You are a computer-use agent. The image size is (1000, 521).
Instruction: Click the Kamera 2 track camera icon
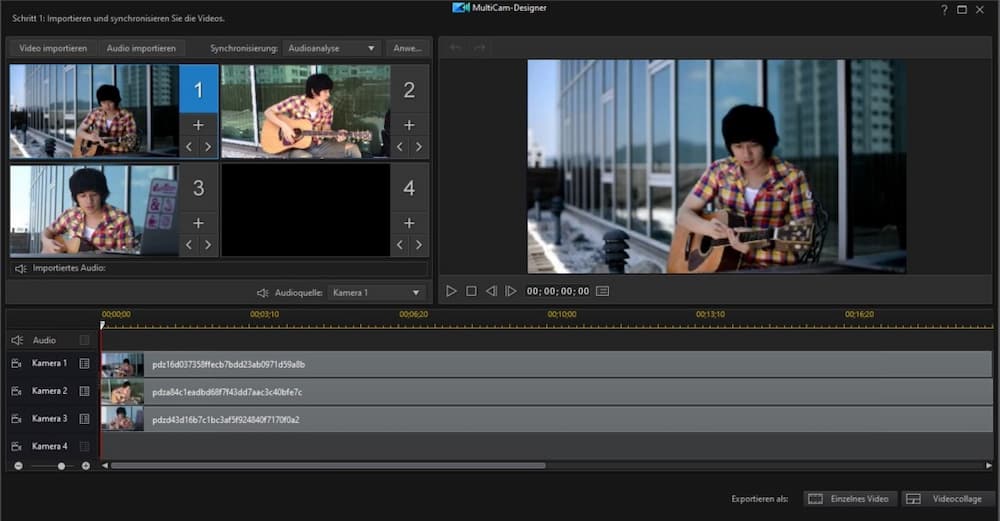pyautogui.click(x=17, y=391)
